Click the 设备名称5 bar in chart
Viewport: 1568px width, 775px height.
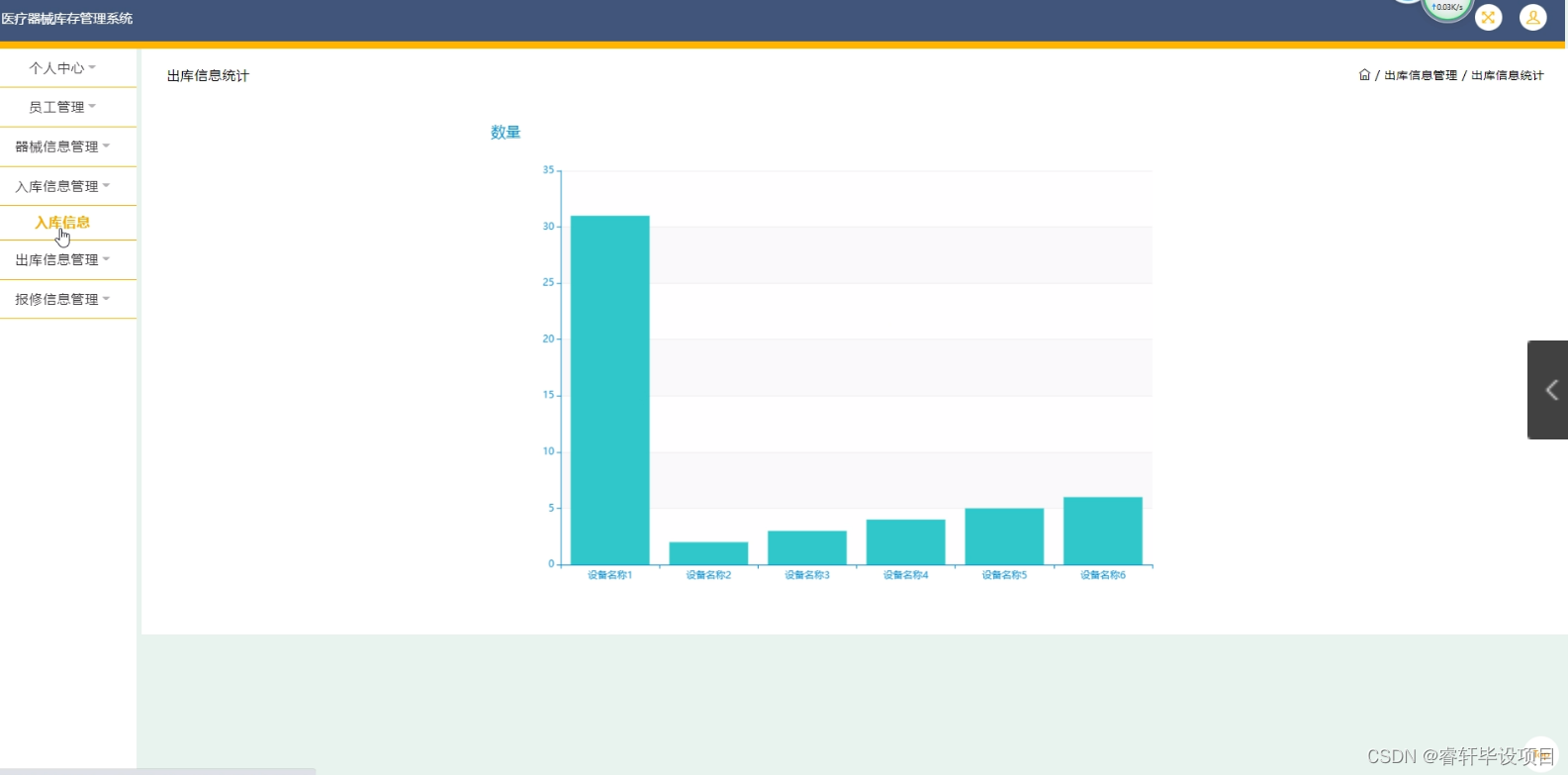pos(1004,536)
